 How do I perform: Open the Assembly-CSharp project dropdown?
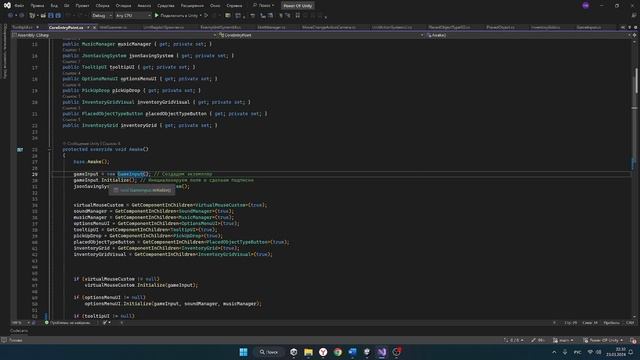(x=113, y=35)
